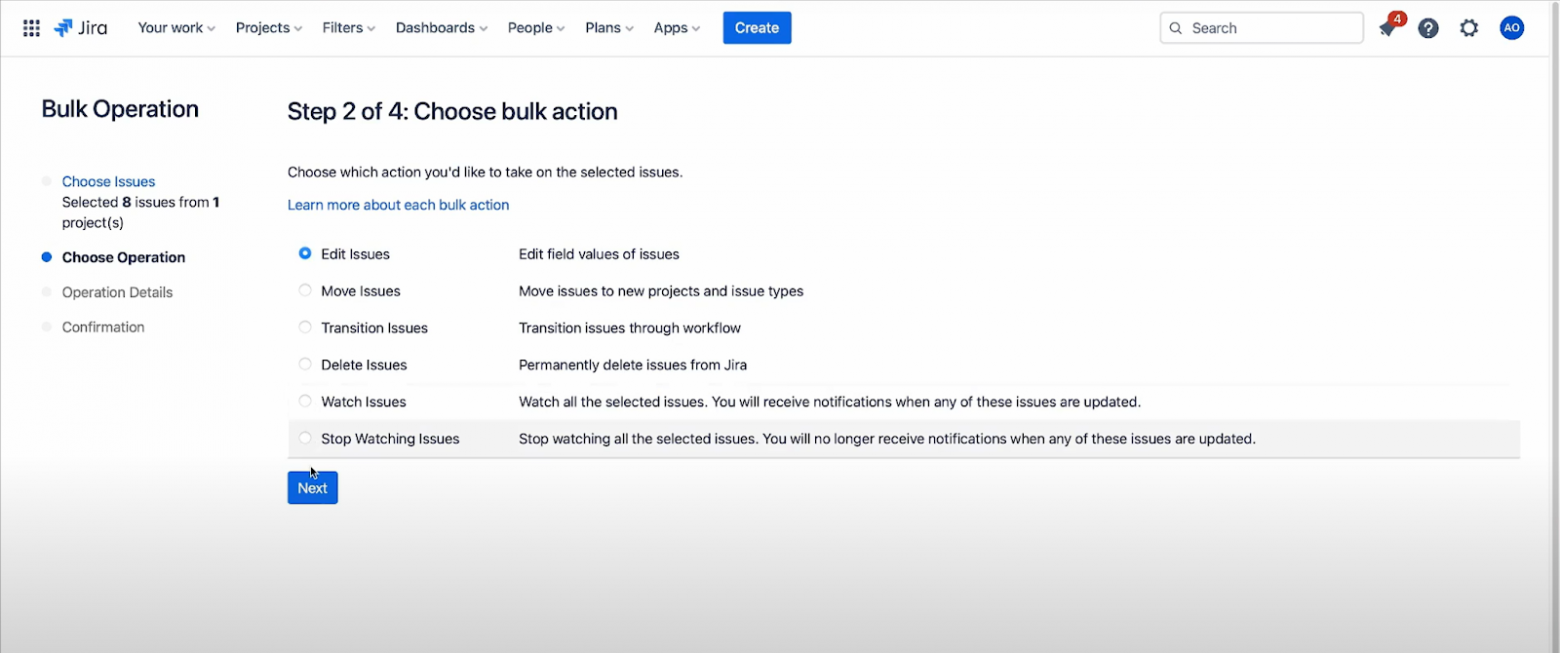Click the blue Next button
This screenshot has width=1560, height=653.
[x=312, y=488]
